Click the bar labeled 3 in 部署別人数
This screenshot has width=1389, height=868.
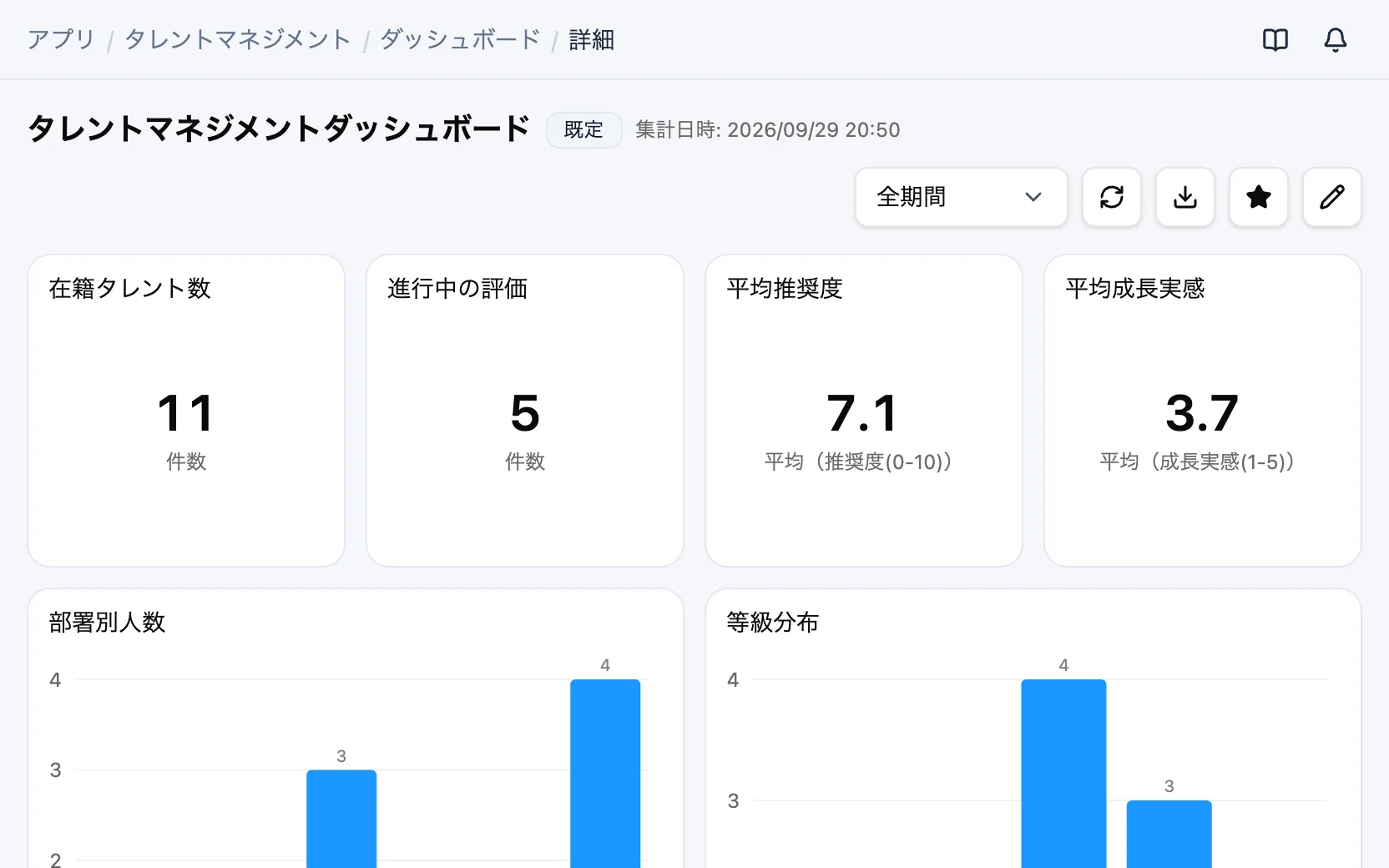point(341,819)
